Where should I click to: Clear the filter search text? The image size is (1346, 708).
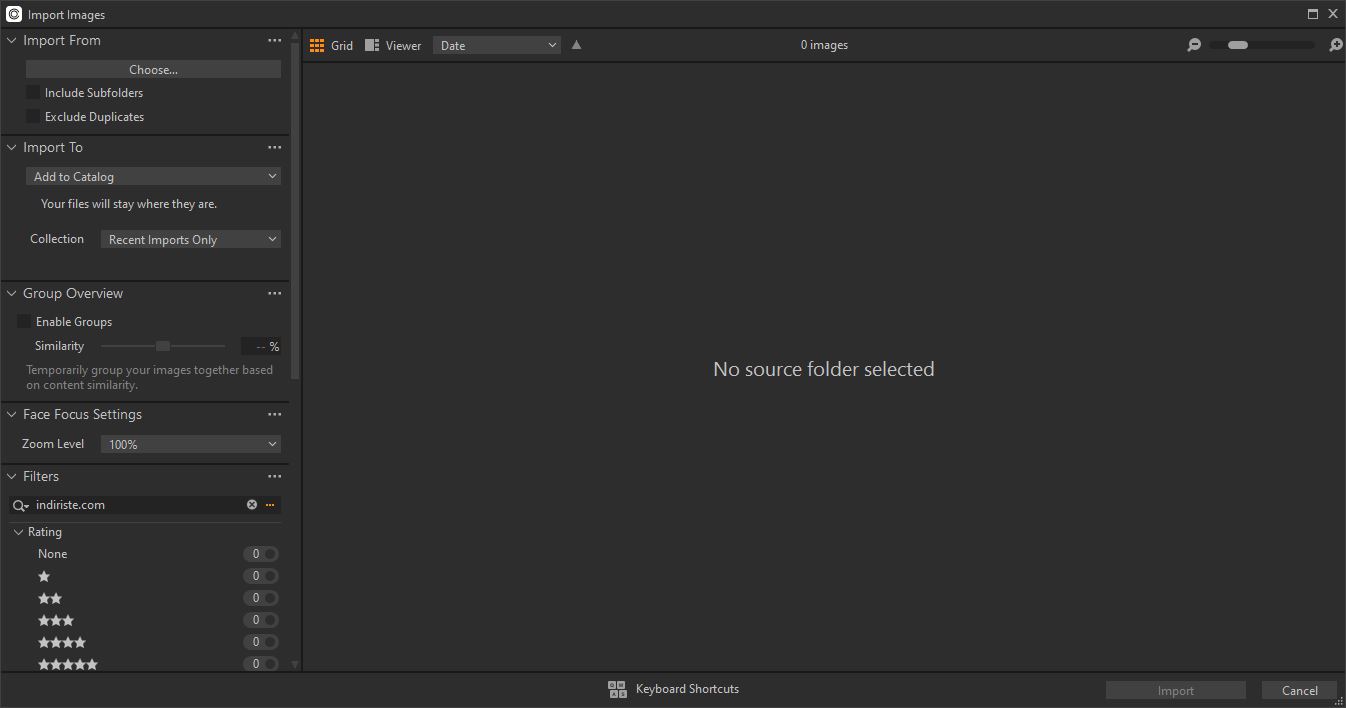[x=252, y=505]
